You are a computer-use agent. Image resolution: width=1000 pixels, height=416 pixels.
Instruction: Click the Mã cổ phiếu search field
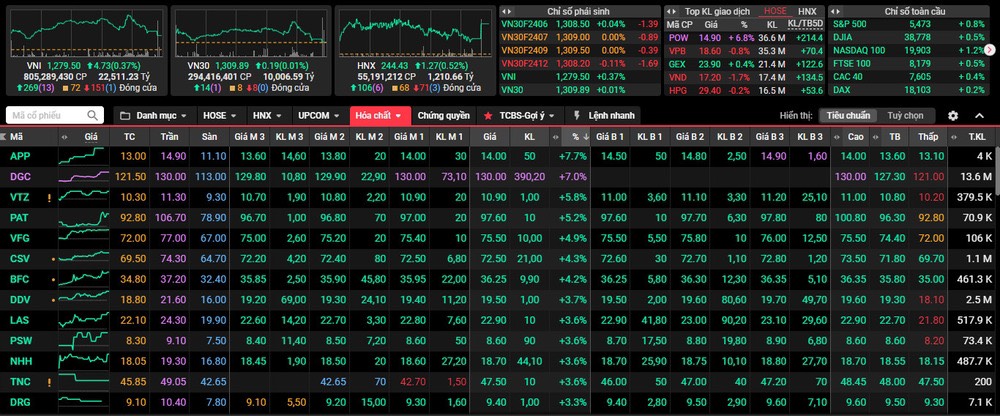pos(47,116)
